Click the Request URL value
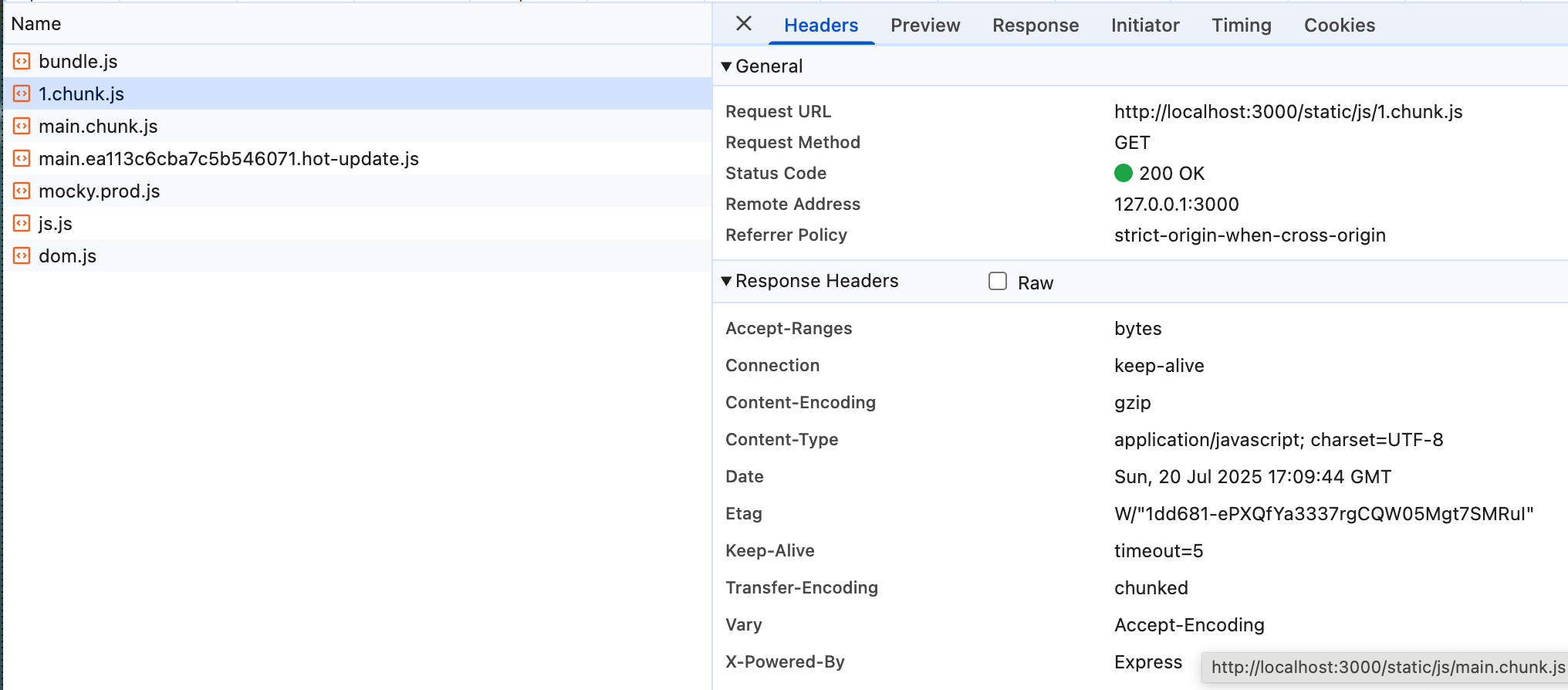 1288,112
